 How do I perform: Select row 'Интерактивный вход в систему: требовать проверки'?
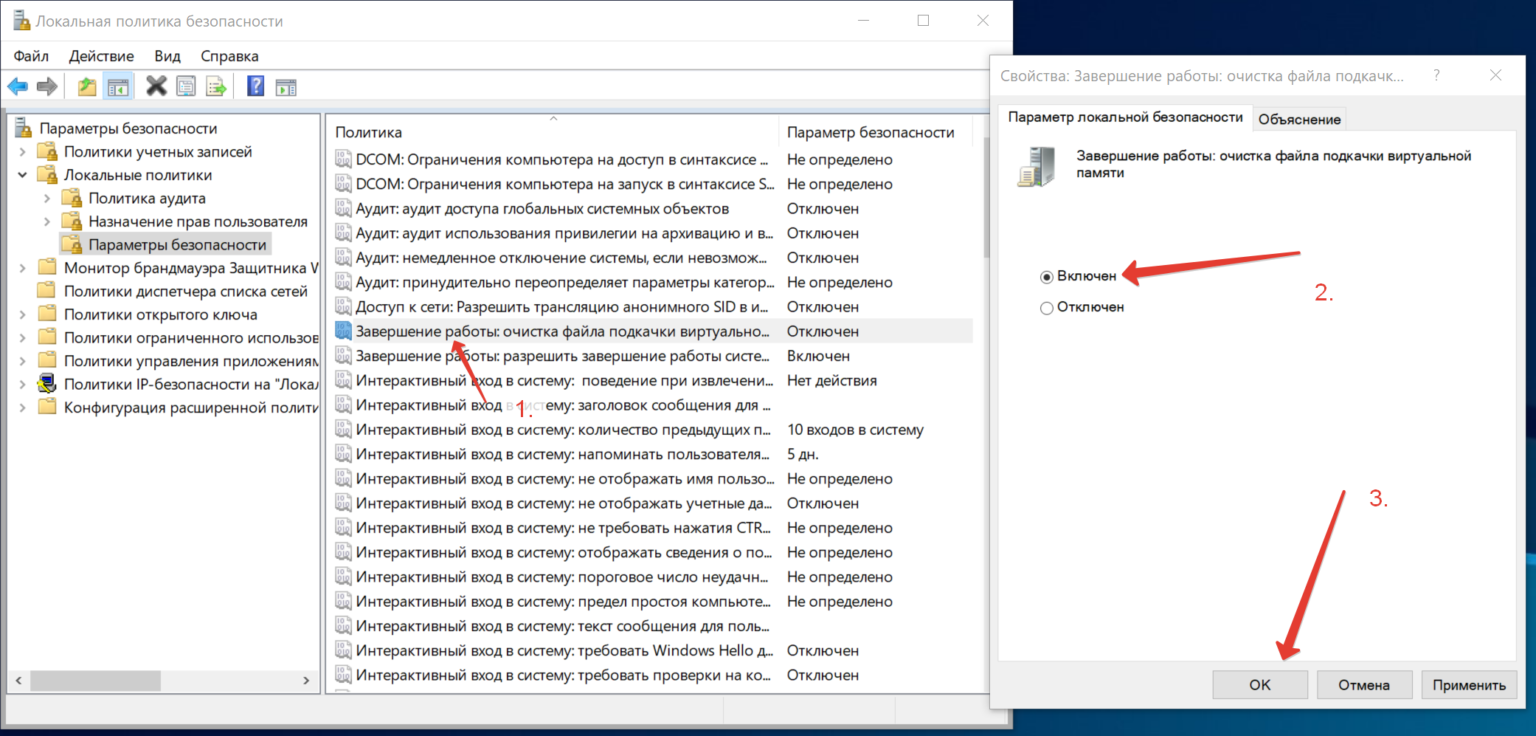(652, 675)
